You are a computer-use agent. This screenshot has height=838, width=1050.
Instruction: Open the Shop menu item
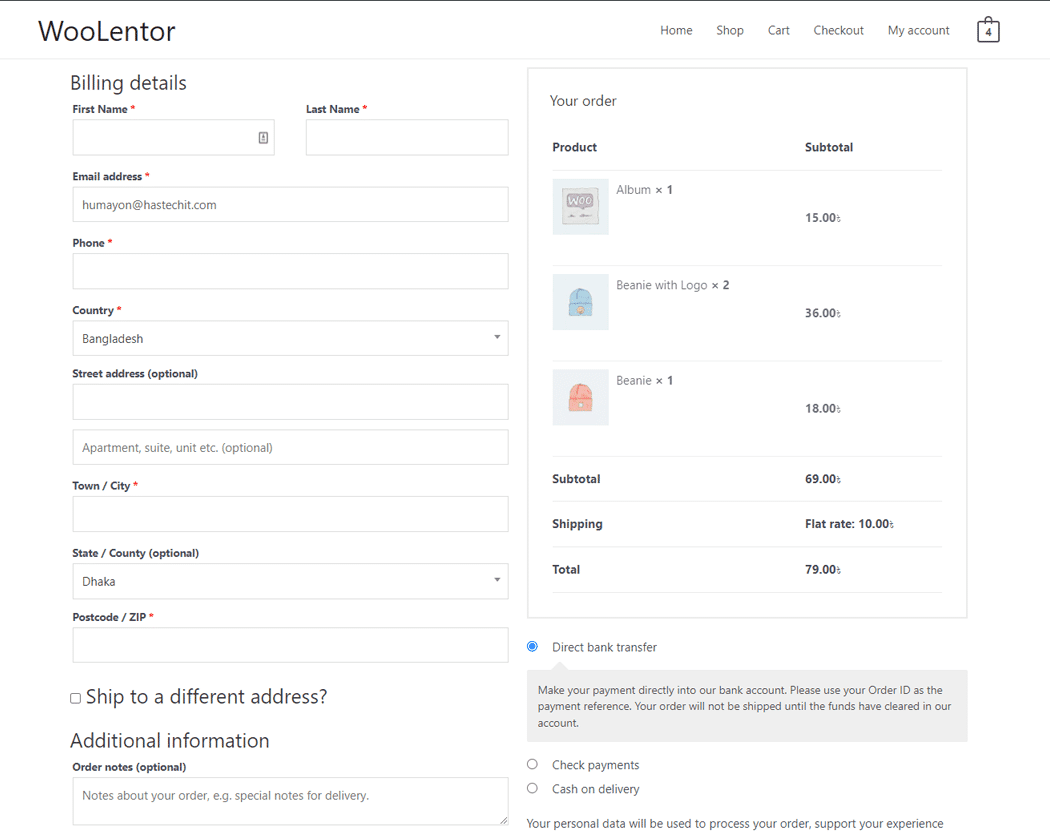click(729, 31)
